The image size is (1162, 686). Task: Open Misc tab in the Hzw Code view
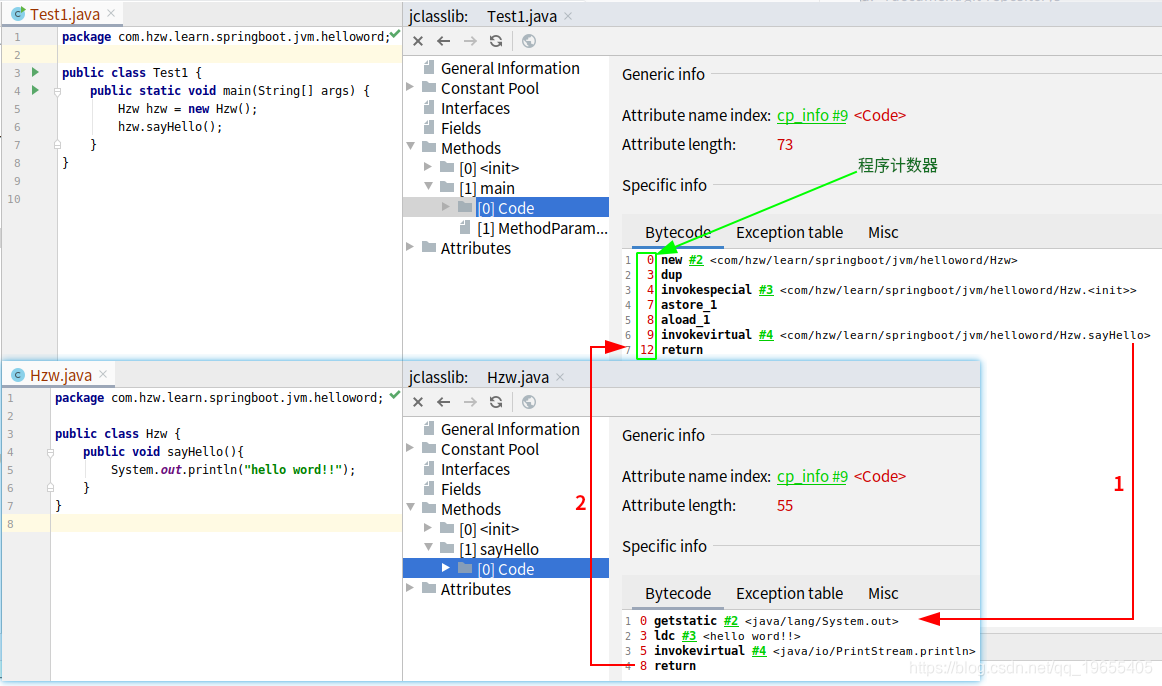coord(883,593)
